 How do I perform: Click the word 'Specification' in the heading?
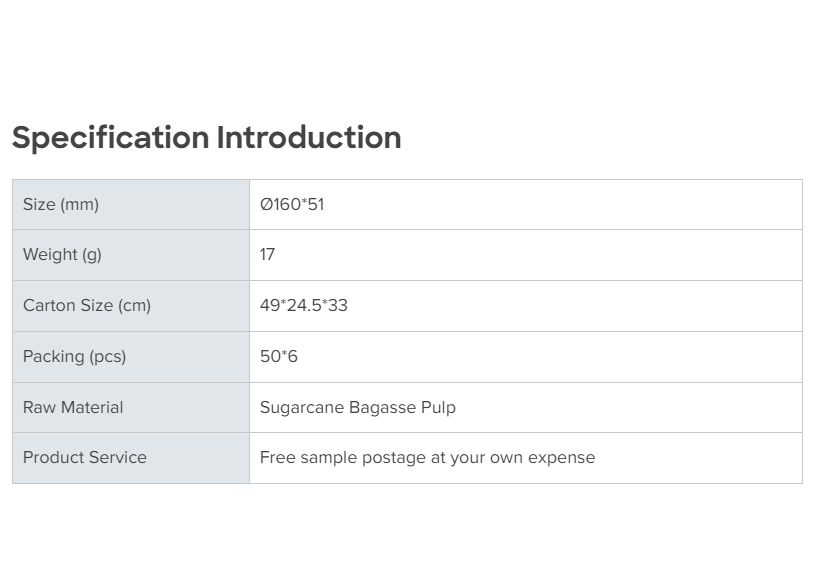110,138
